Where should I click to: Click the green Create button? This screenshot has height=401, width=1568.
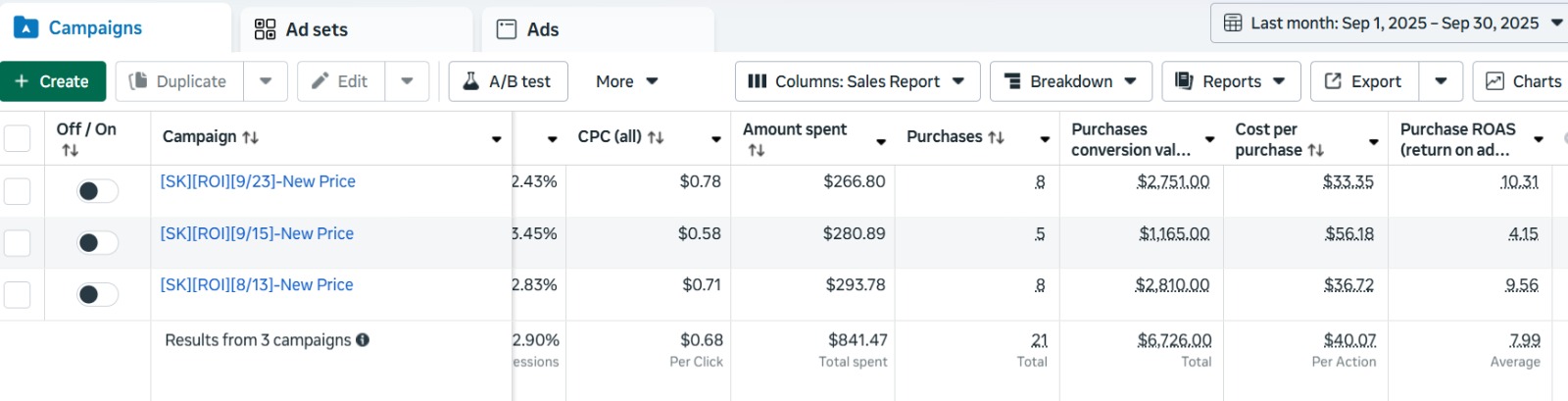tap(52, 81)
